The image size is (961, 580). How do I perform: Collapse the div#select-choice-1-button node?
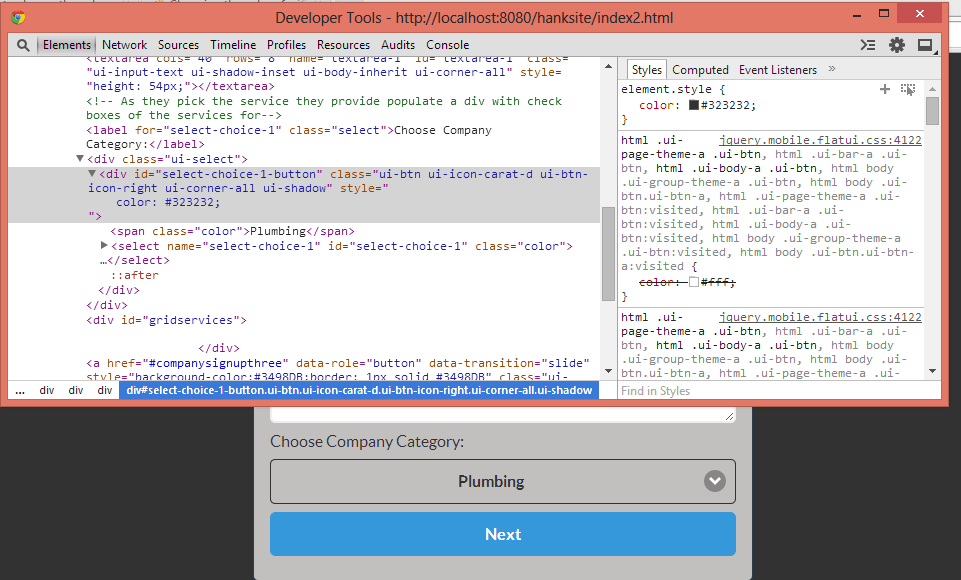pos(94,173)
